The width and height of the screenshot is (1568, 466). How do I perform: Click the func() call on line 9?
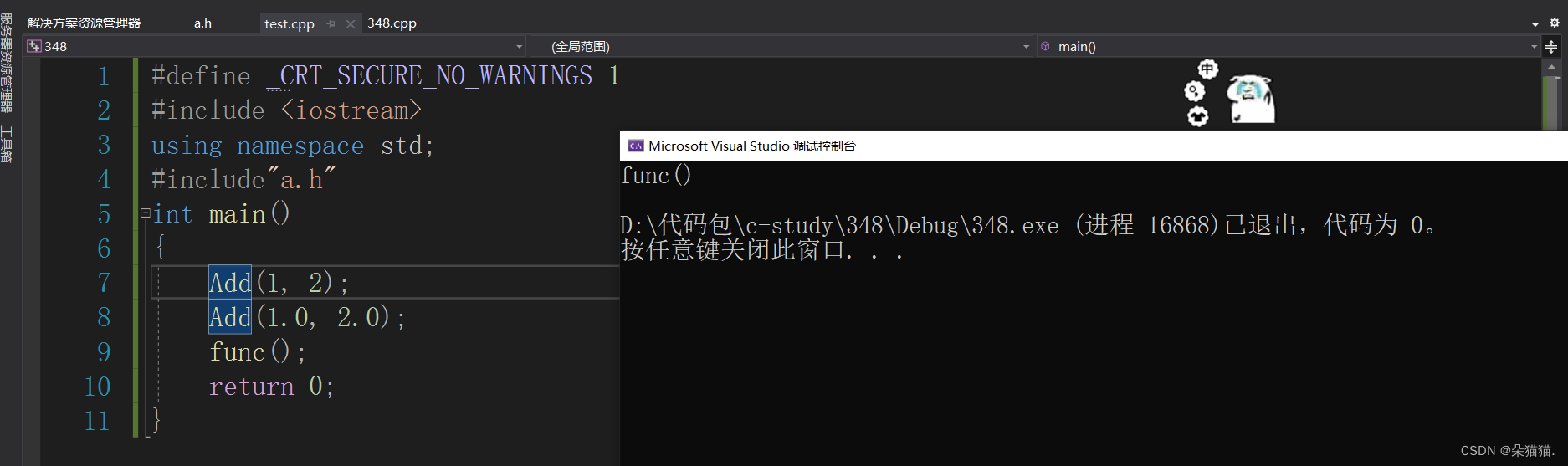point(258,352)
